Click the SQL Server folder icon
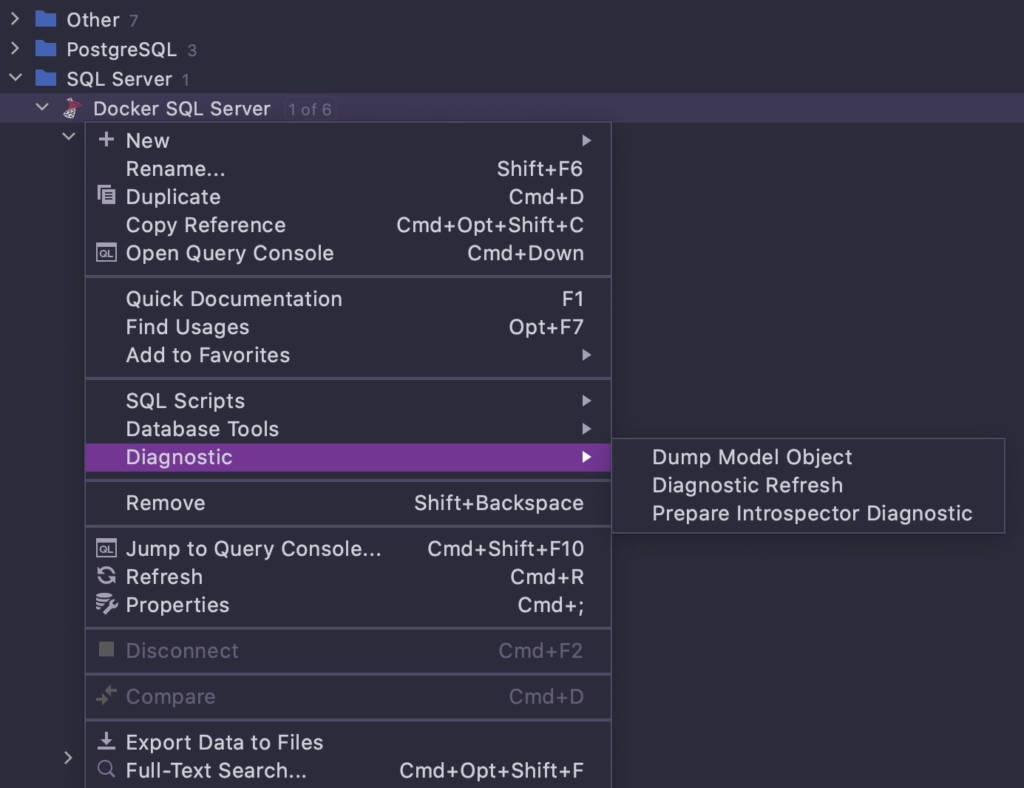 pyautogui.click(x=45, y=78)
